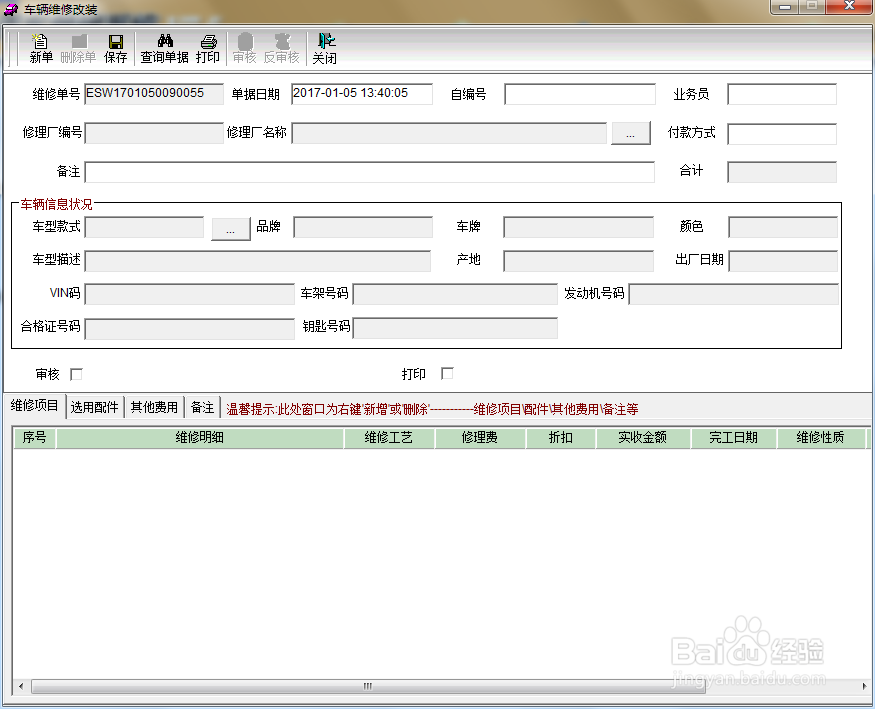The width and height of the screenshot is (875, 709).
Task: Browse car models via 车型款式 ellipsis button
Action: 230,229
